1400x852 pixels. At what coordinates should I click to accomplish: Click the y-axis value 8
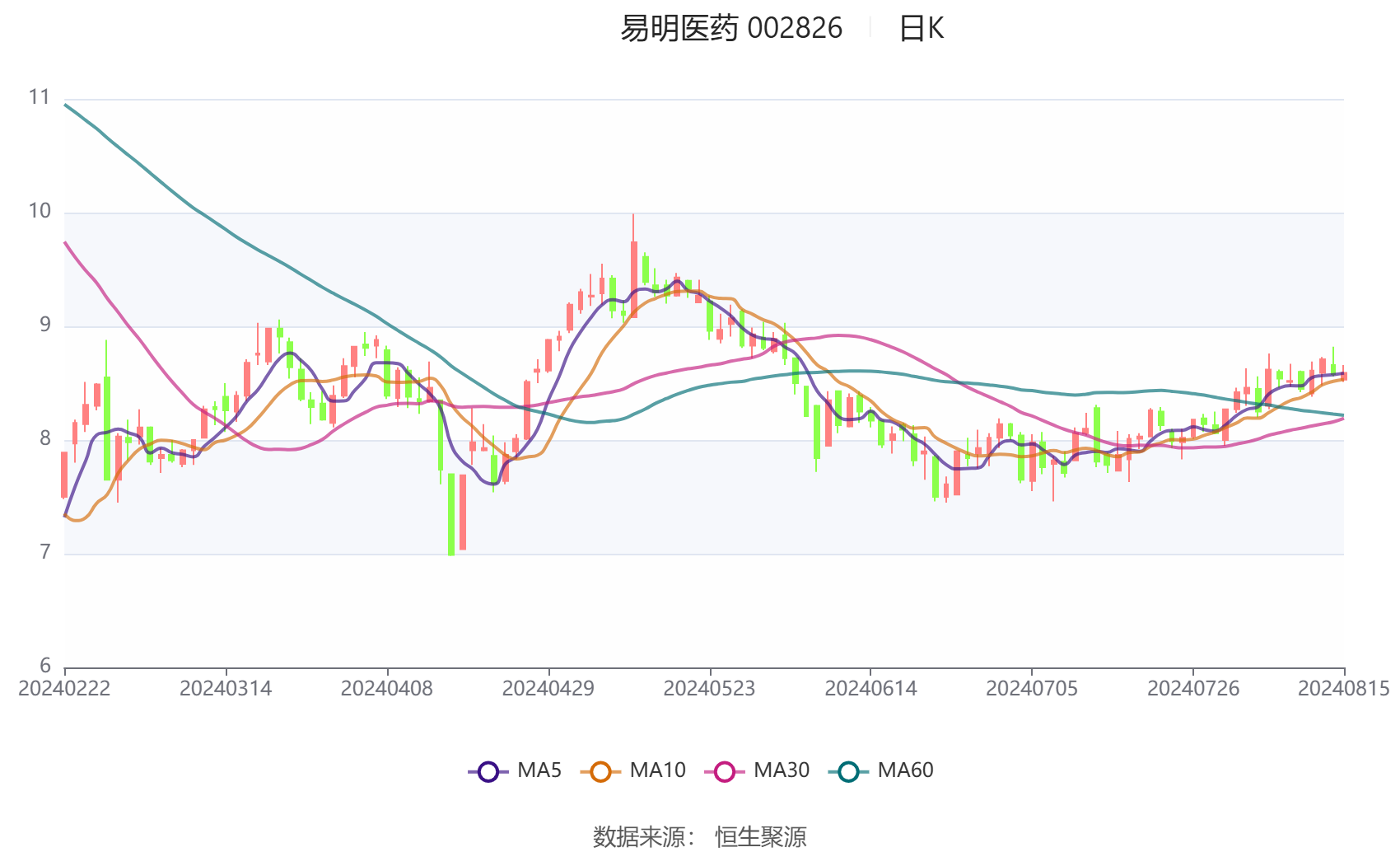(45, 438)
